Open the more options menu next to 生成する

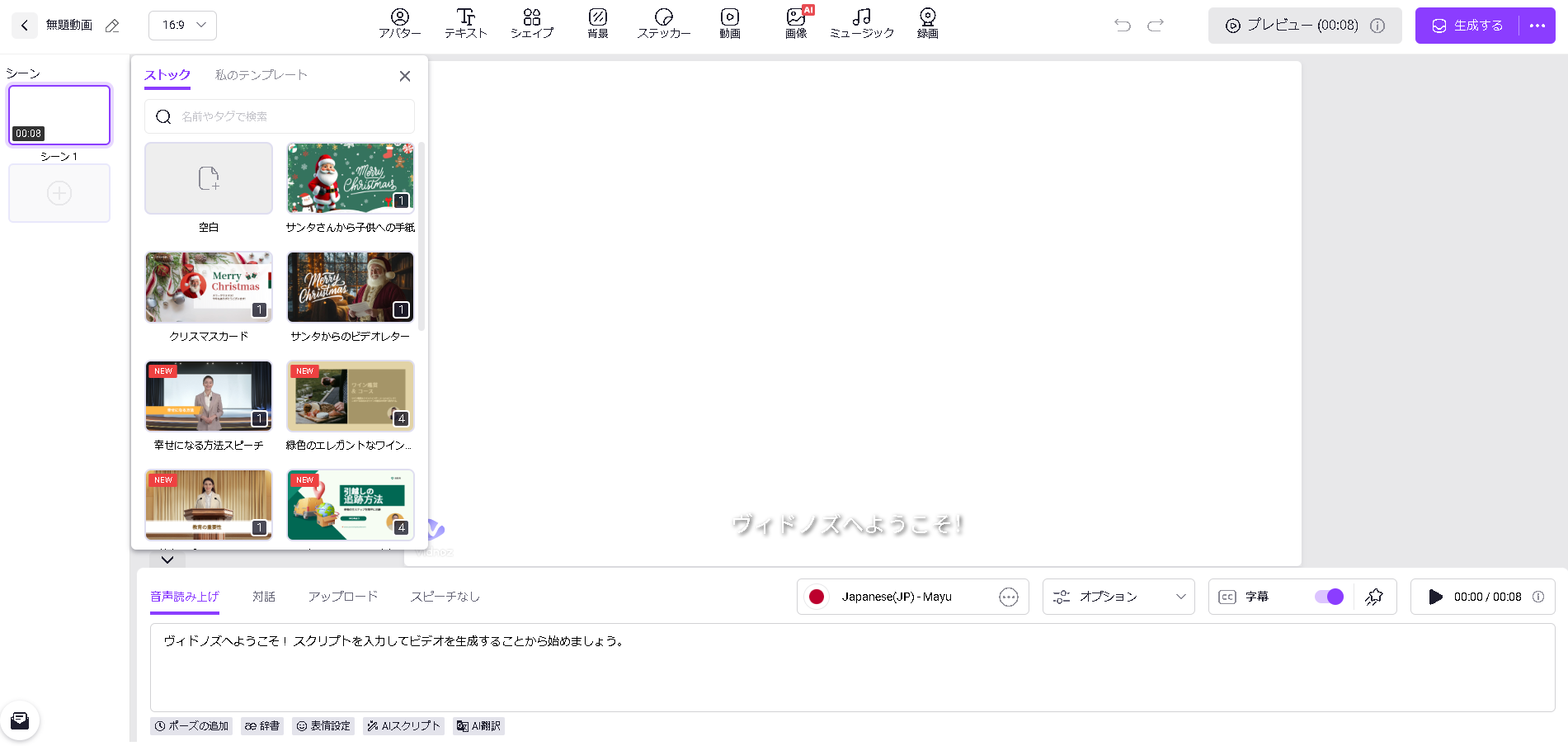pyautogui.click(x=1537, y=26)
